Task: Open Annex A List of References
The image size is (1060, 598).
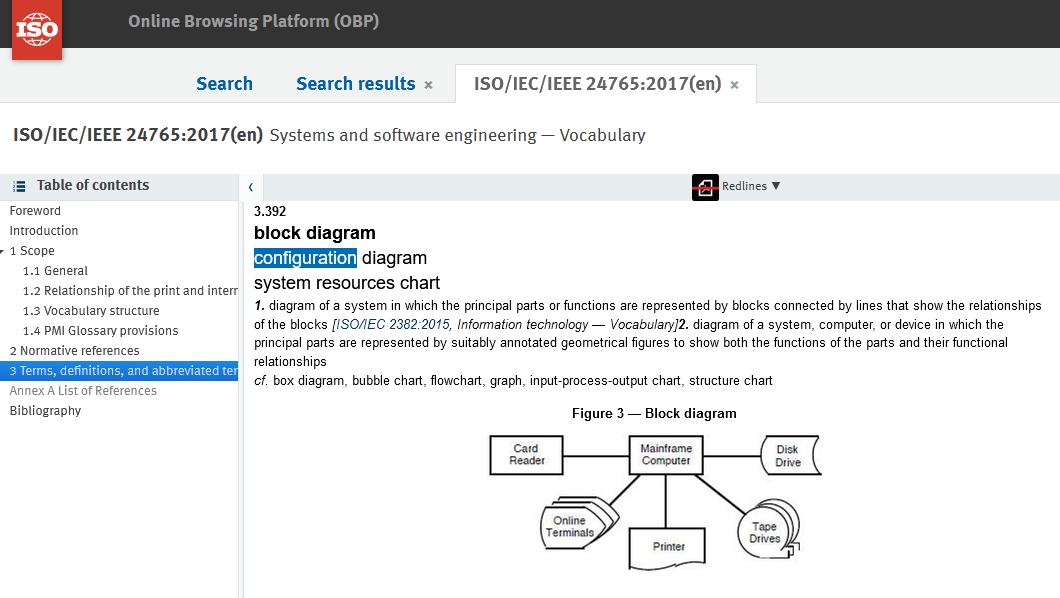Action: coord(83,391)
